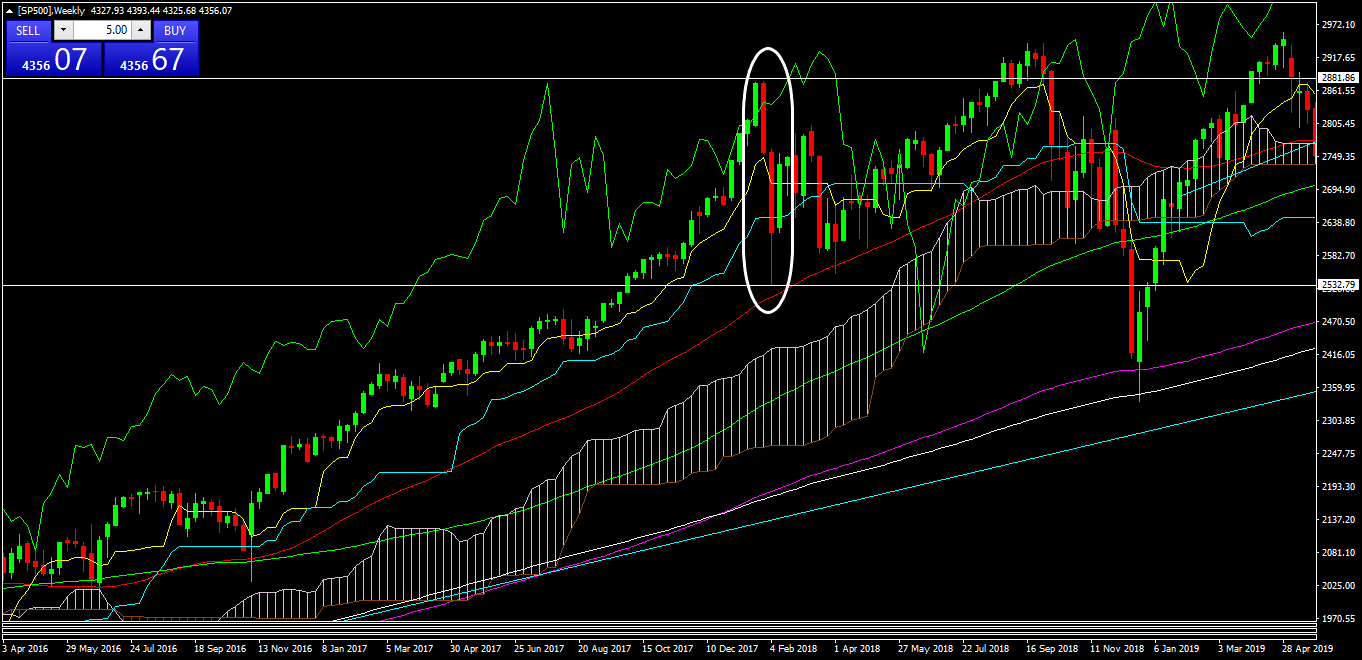Click the 5.00 volume input field
Viewport: 1362px width, 660px height.
click(102, 30)
